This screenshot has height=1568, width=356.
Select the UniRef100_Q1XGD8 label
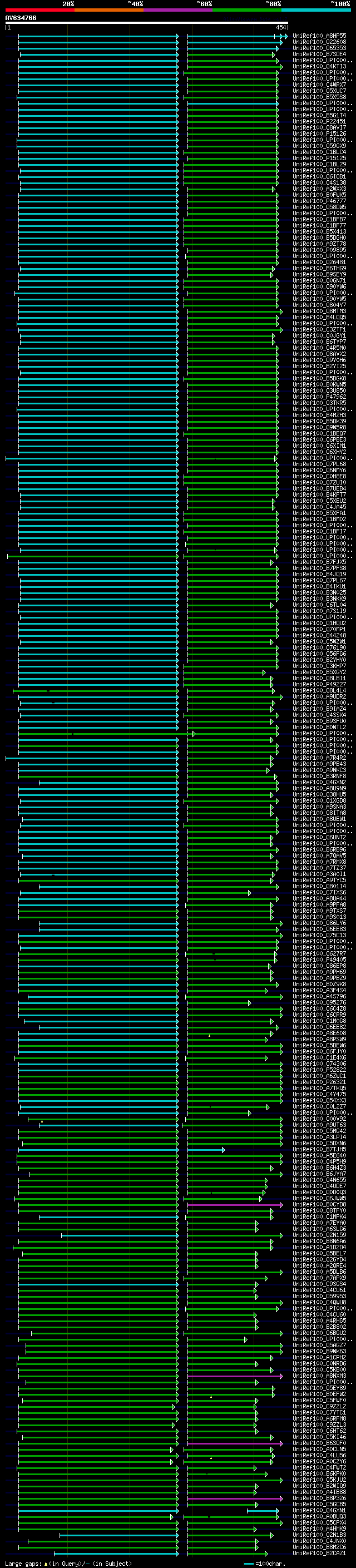[319, 800]
